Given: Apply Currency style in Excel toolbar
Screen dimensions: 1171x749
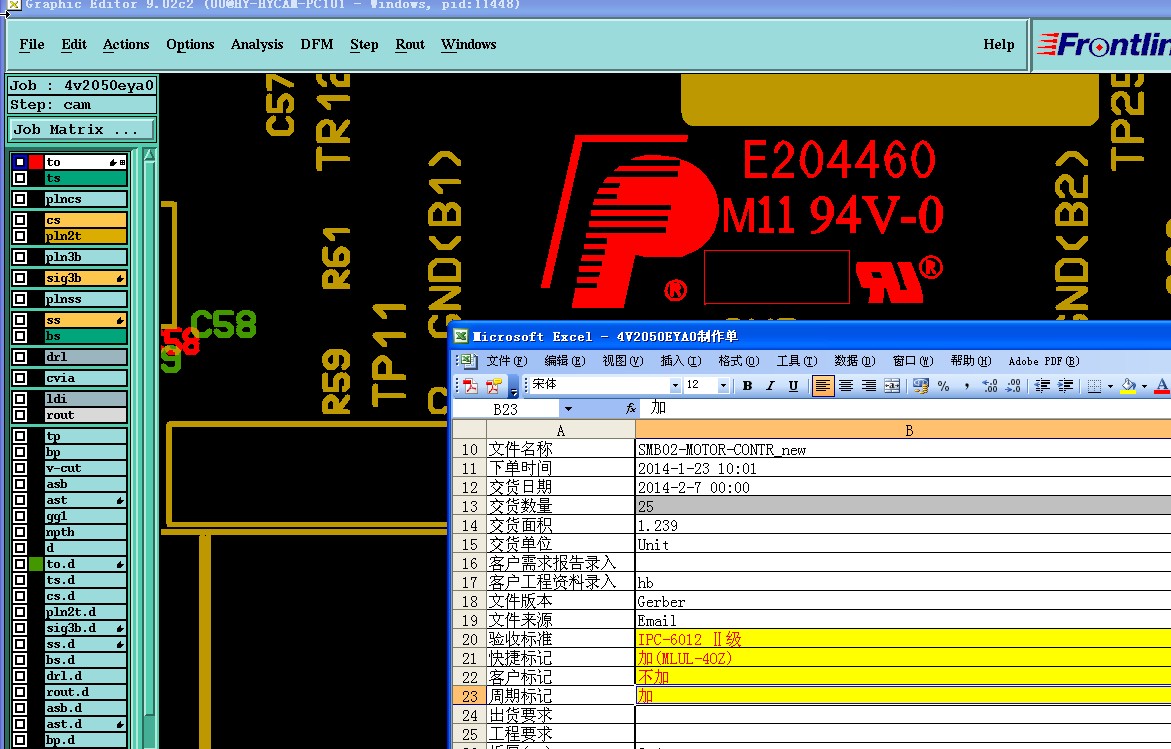Looking at the screenshot, I should coord(921,385).
